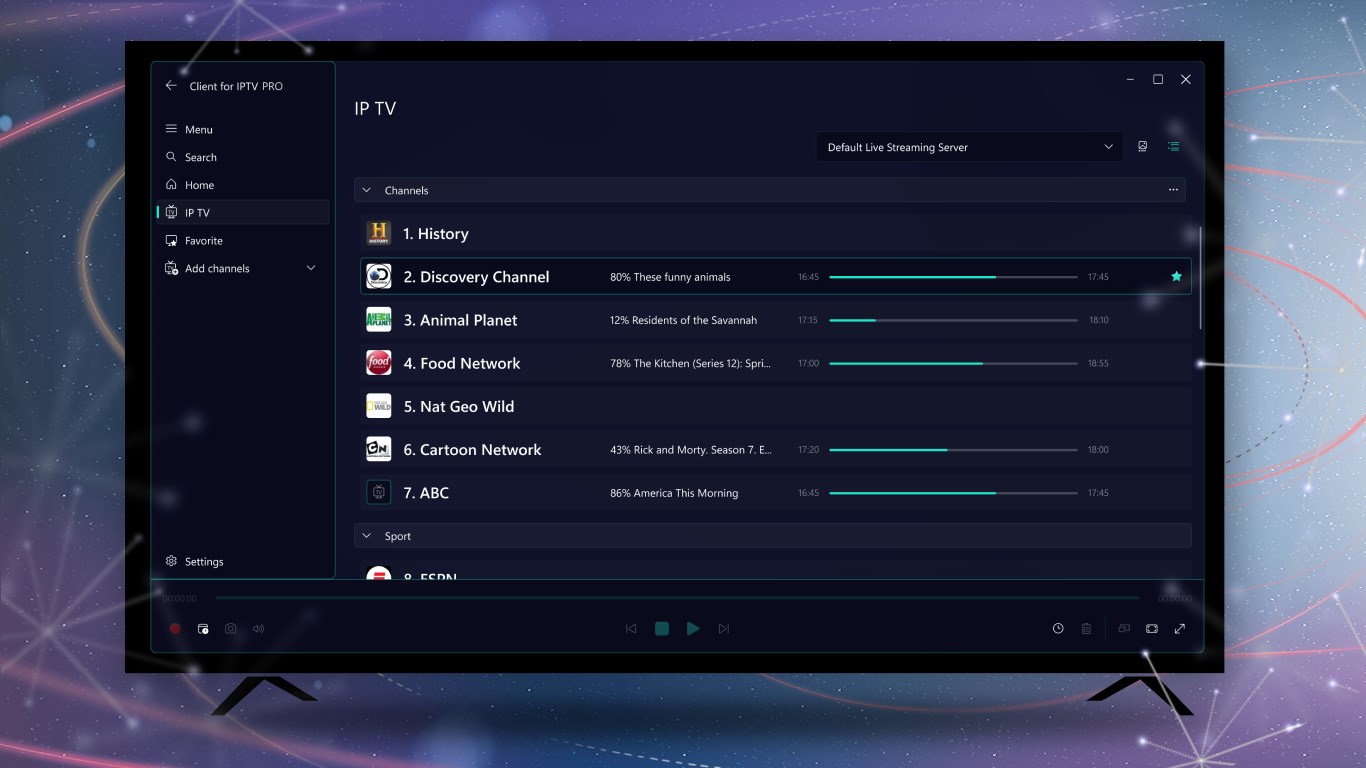Skip to the previous channel
1366x768 pixels.
coord(631,629)
